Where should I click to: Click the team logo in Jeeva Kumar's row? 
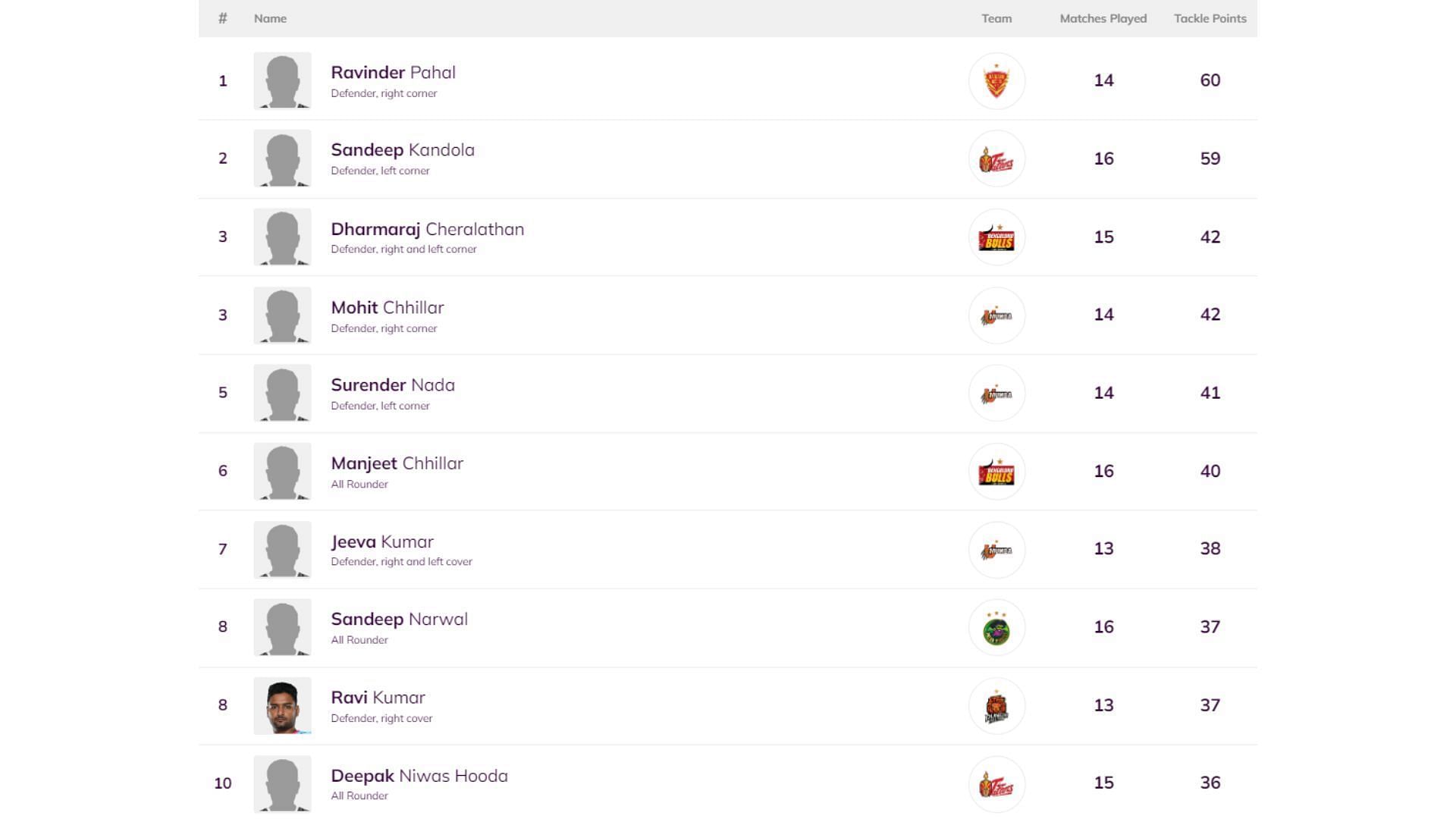point(996,550)
